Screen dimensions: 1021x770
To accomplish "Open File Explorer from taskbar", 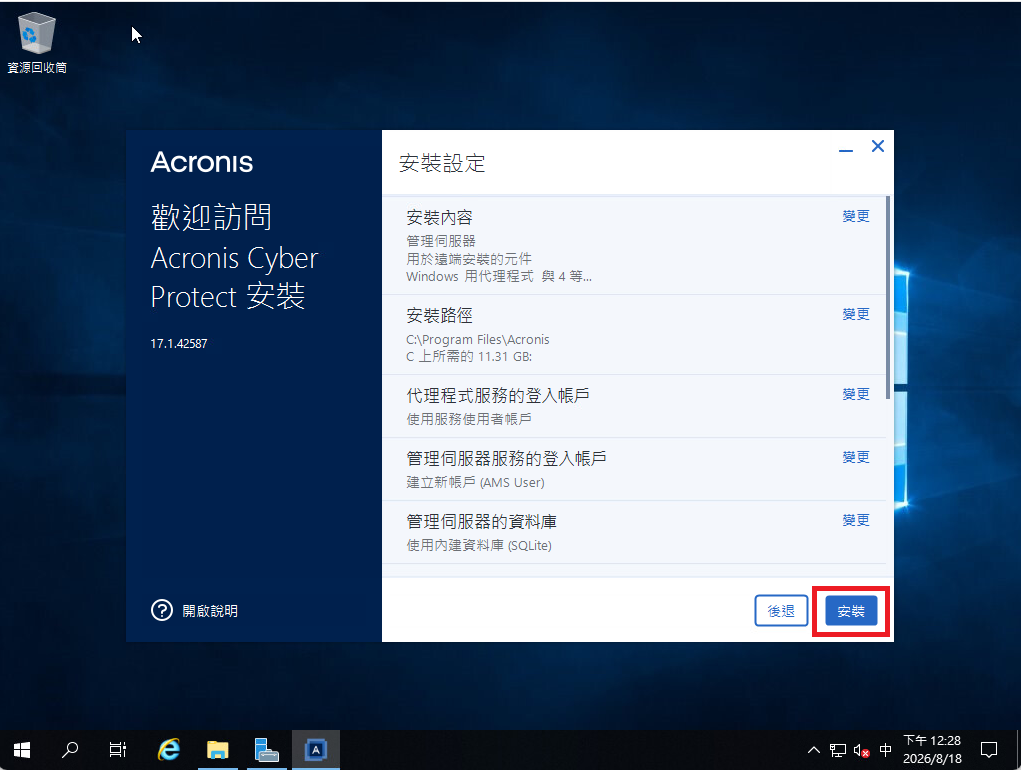I will (x=217, y=750).
